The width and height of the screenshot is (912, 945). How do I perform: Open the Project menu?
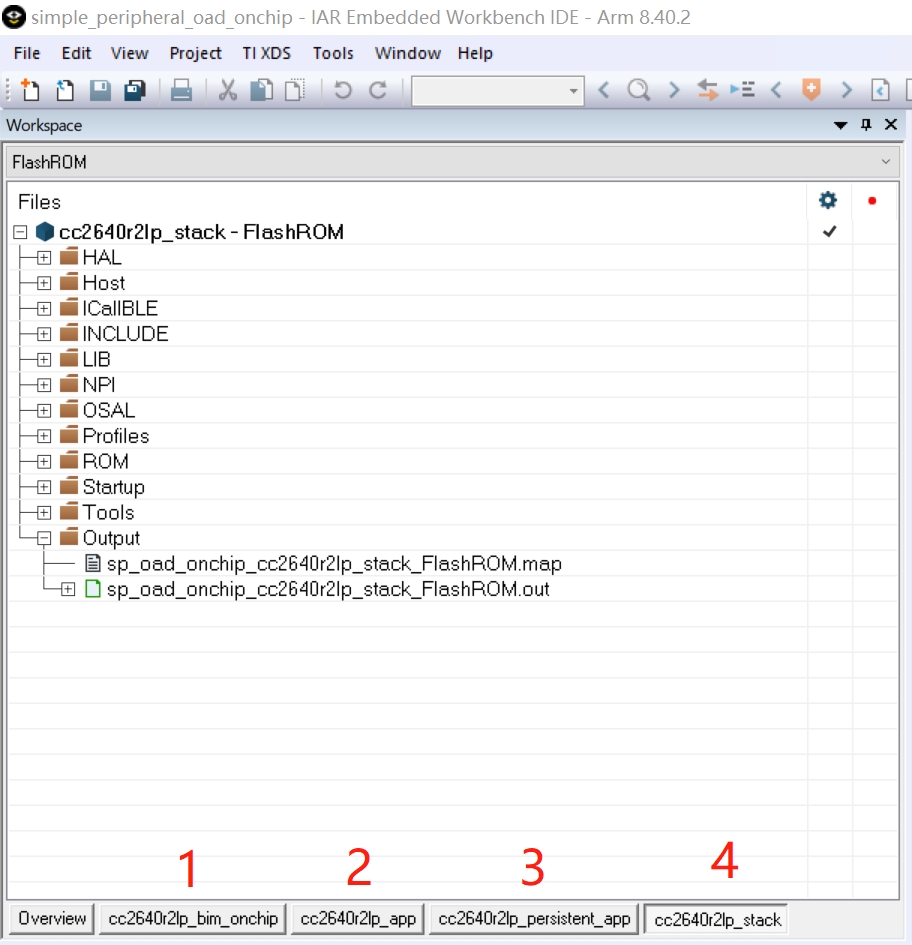point(195,53)
